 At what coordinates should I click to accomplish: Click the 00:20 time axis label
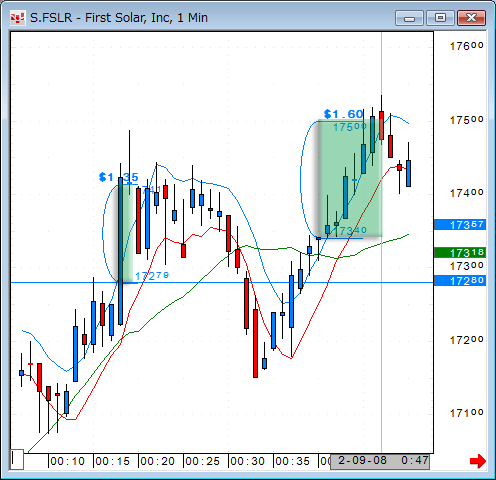pyautogui.click(x=157, y=461)
